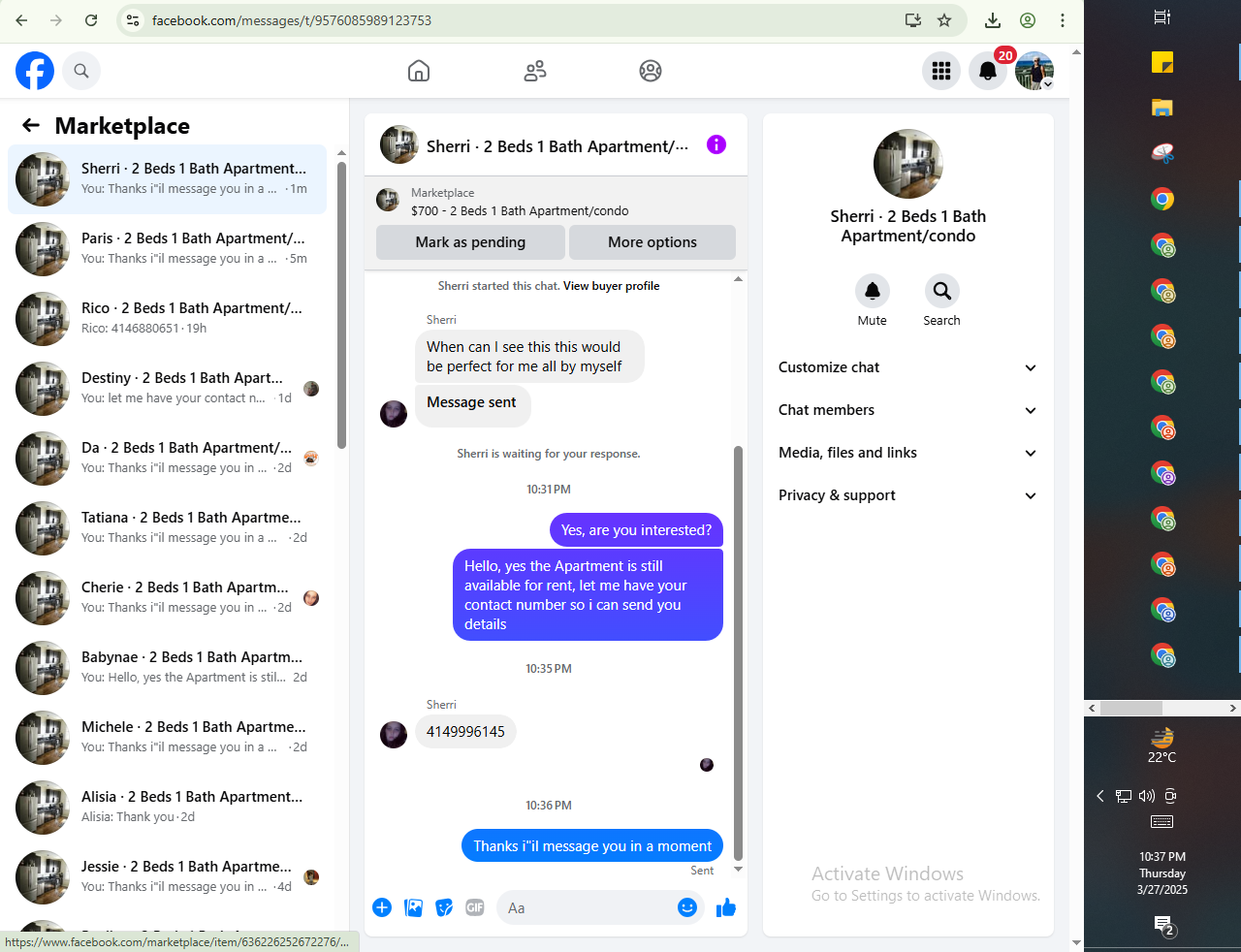Expand Chat members section

coord(908,410)
